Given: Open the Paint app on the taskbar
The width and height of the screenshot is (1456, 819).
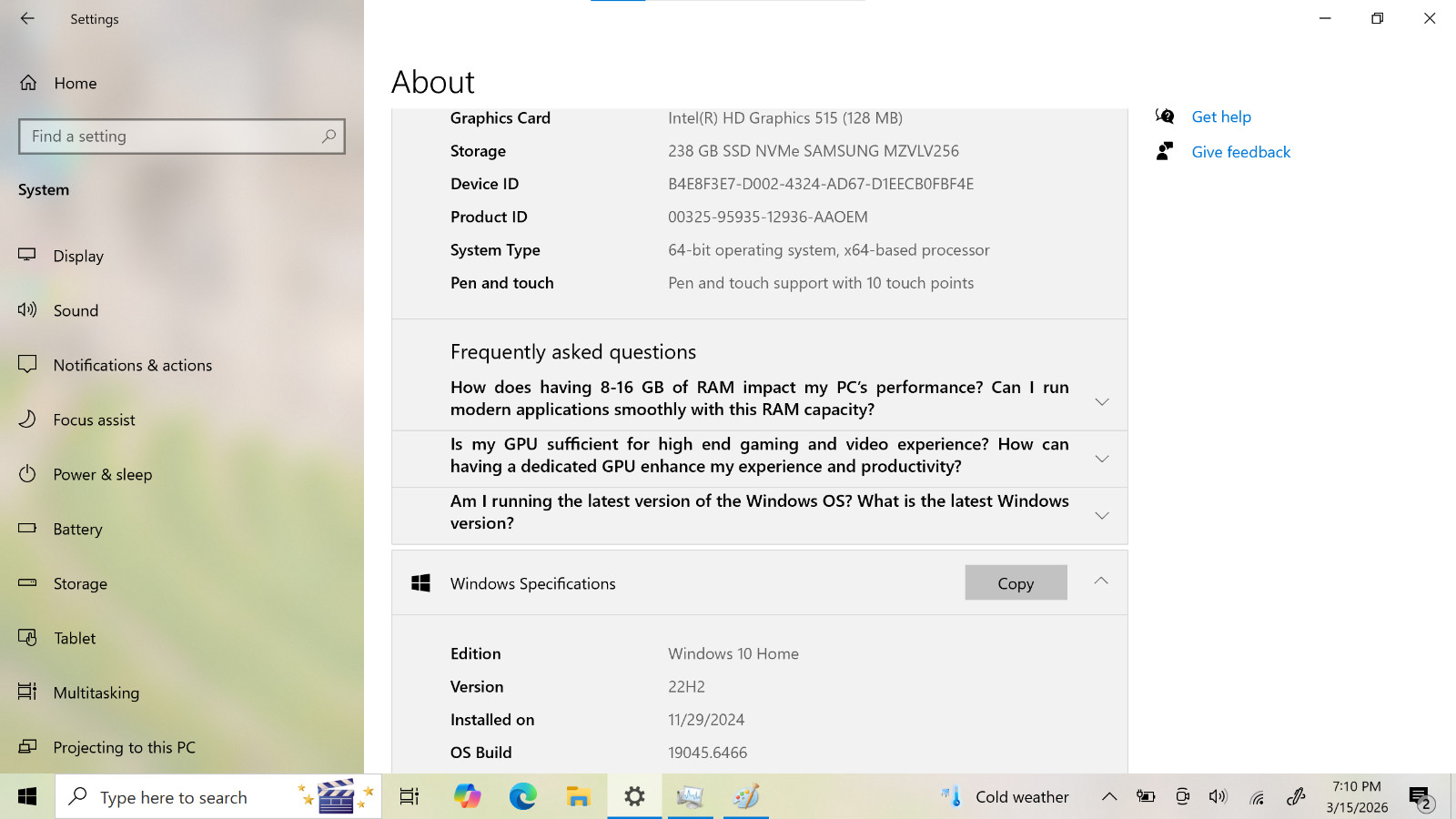Looking at the screenshot, I should click(x=746, y=797).
